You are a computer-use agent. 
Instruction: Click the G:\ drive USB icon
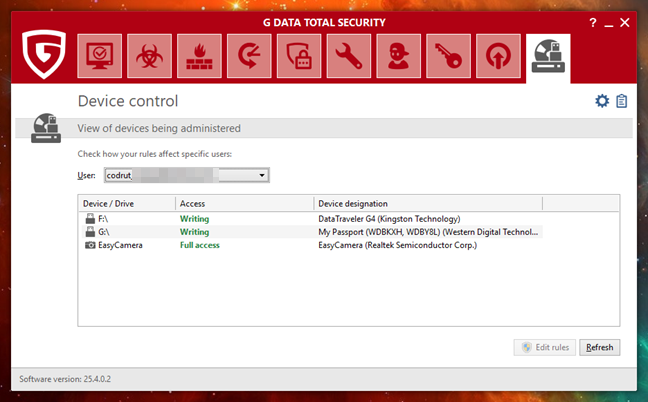[x=90, y=232]
